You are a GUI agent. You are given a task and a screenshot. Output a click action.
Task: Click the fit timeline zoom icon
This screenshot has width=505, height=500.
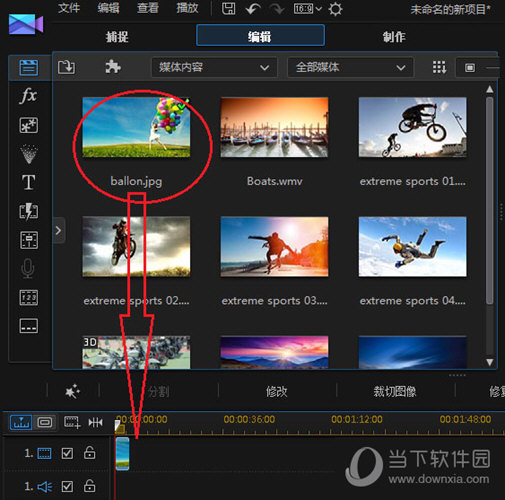point(95,423)
